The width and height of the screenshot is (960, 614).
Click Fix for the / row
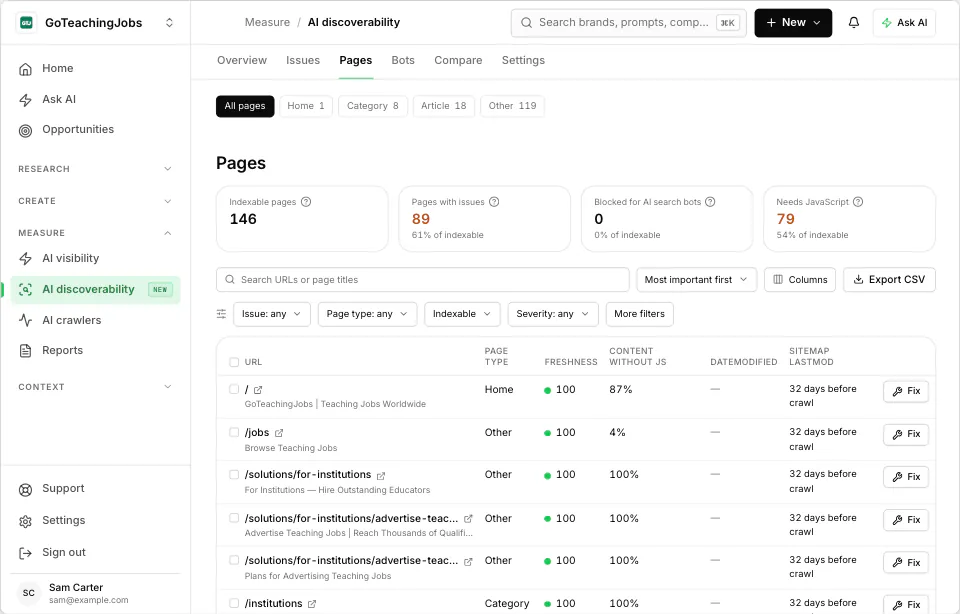pyautogui.click(x=906, y=391)
